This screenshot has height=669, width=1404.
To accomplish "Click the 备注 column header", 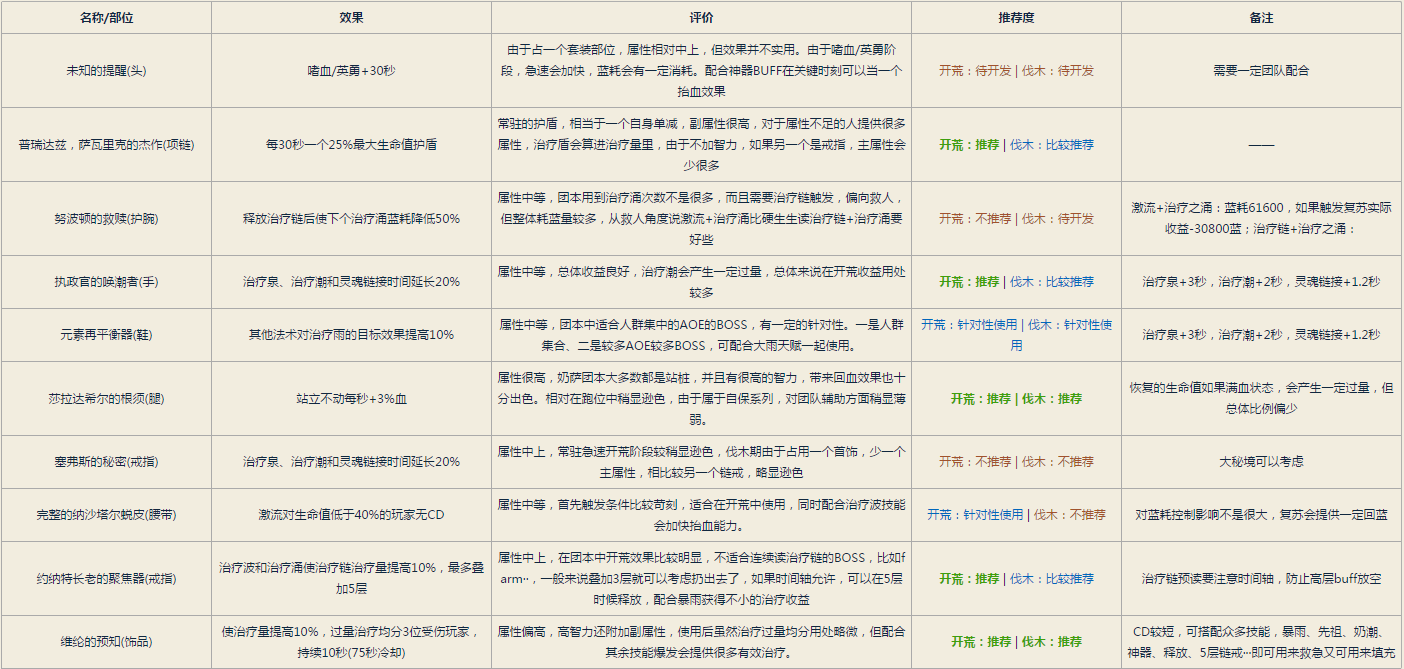I will click(1261, 18).
